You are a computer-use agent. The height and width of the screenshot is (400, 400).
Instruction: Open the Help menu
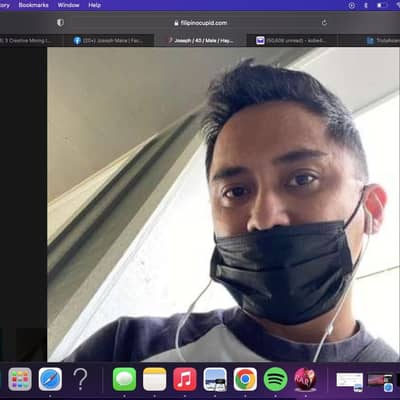[x=95, y=5]
